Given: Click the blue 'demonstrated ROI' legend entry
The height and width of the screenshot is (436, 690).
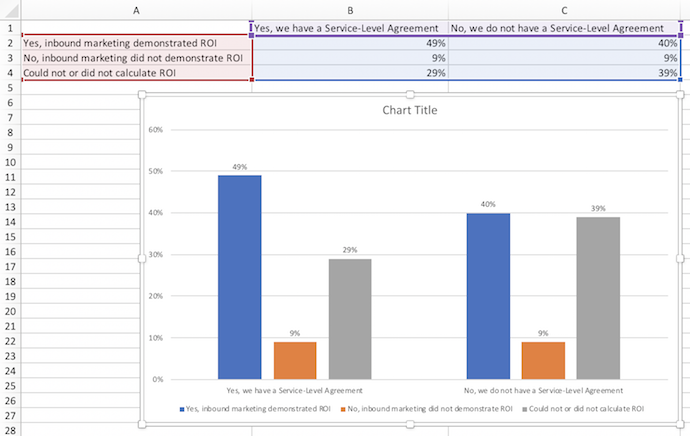Looking at the screenshot, I should pyautogui.click(x=257, y=409).
